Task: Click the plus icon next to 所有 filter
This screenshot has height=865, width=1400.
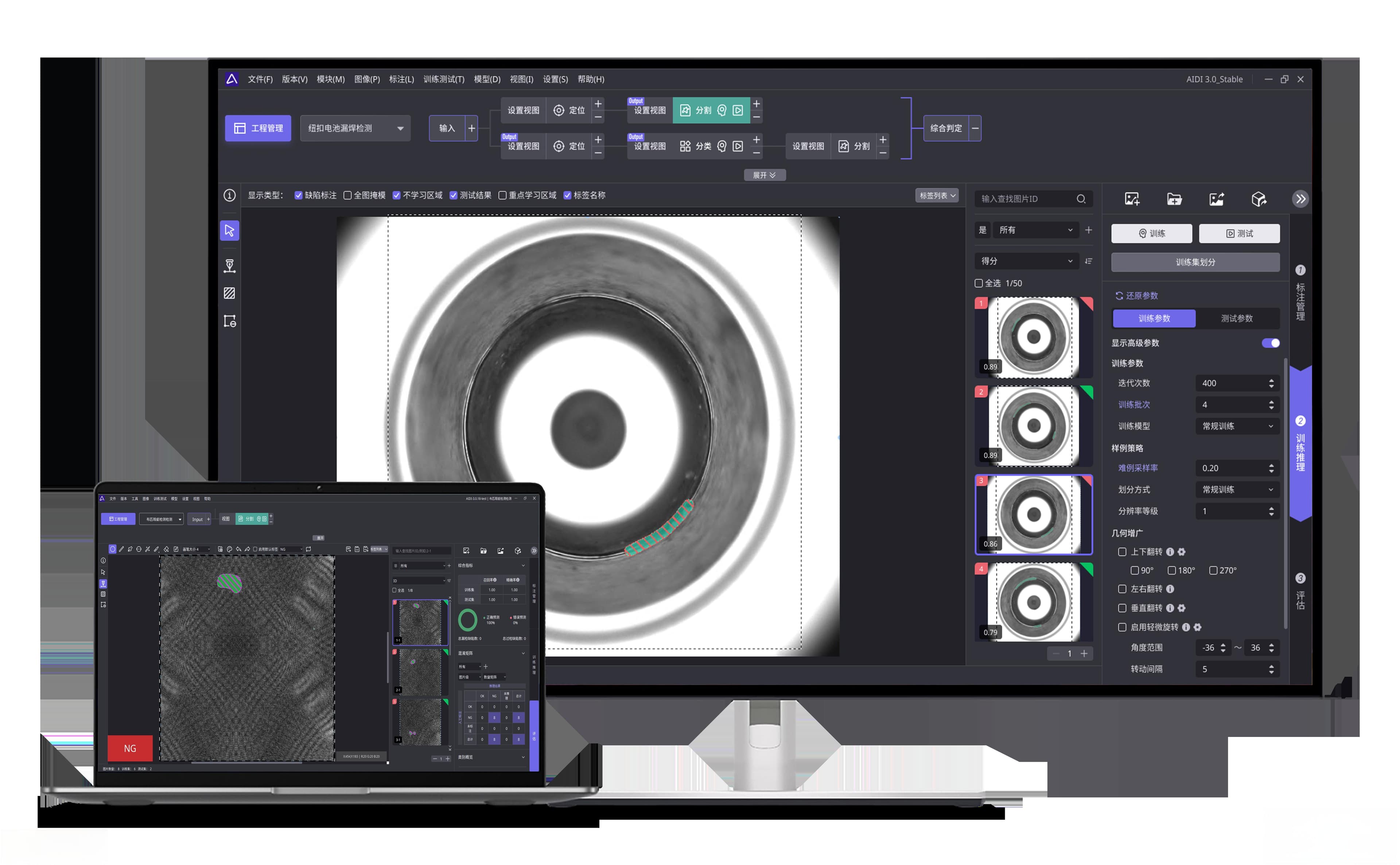Action: [1088, 230]
